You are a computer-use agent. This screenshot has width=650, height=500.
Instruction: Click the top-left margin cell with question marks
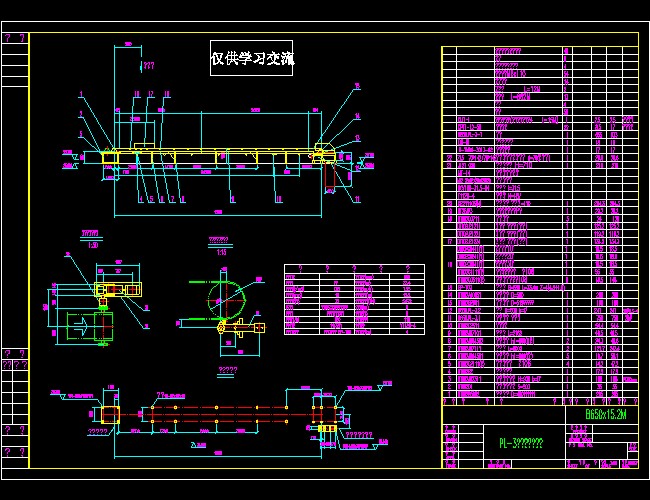15,38
